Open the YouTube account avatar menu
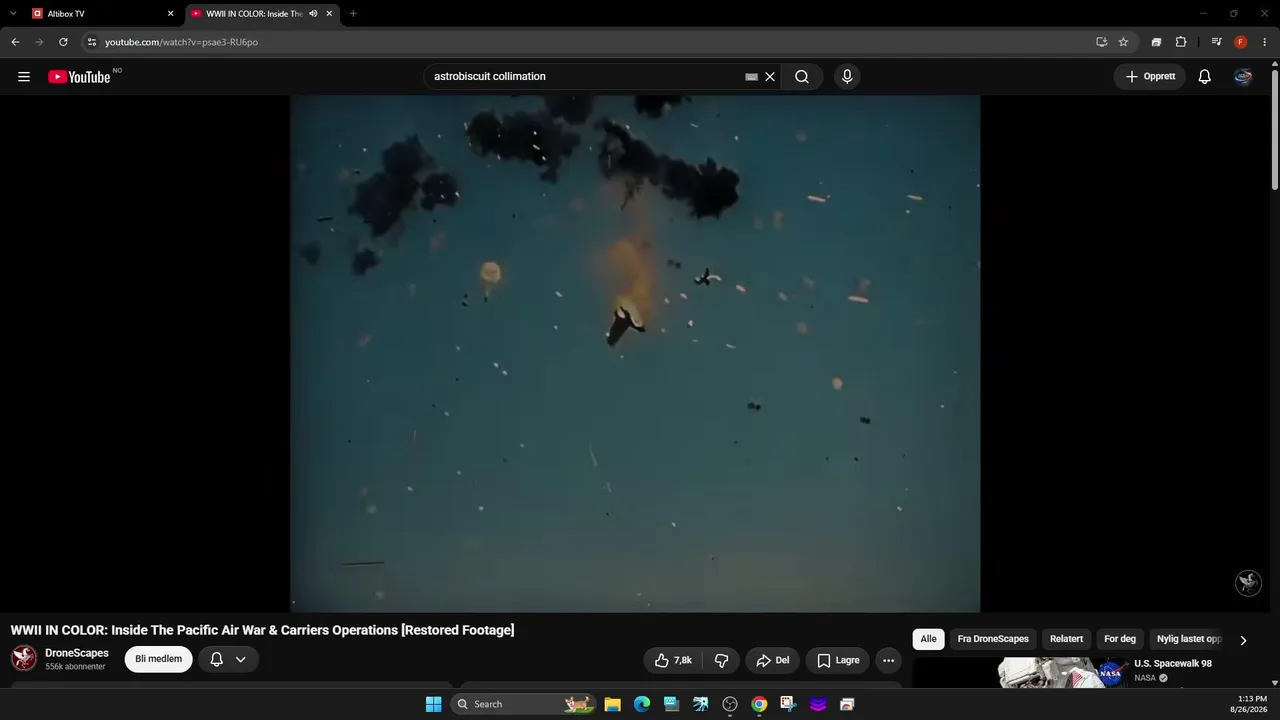Viewport: 1280px width, 720px height. (1243, 77)
